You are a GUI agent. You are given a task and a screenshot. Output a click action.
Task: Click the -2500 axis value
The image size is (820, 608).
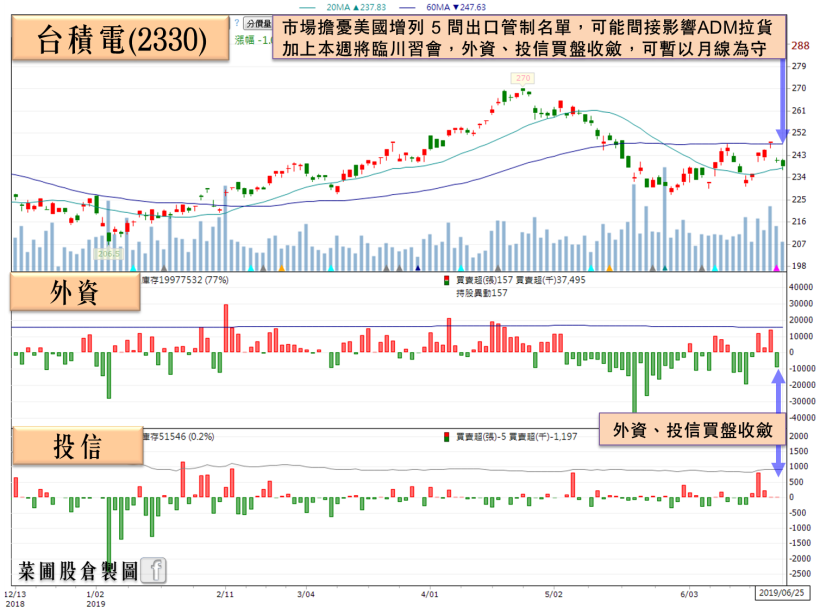click(x=801, y=574)
